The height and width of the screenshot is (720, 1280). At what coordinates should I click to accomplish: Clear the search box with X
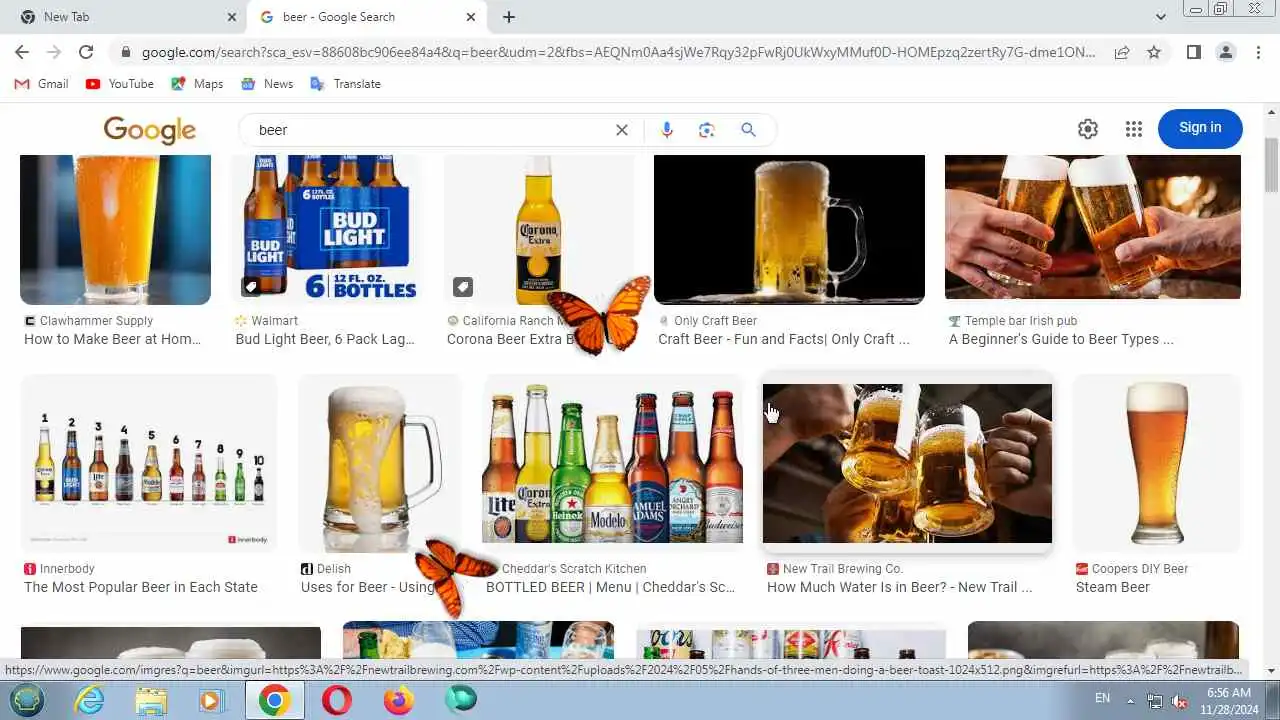(x=622, y=130)
